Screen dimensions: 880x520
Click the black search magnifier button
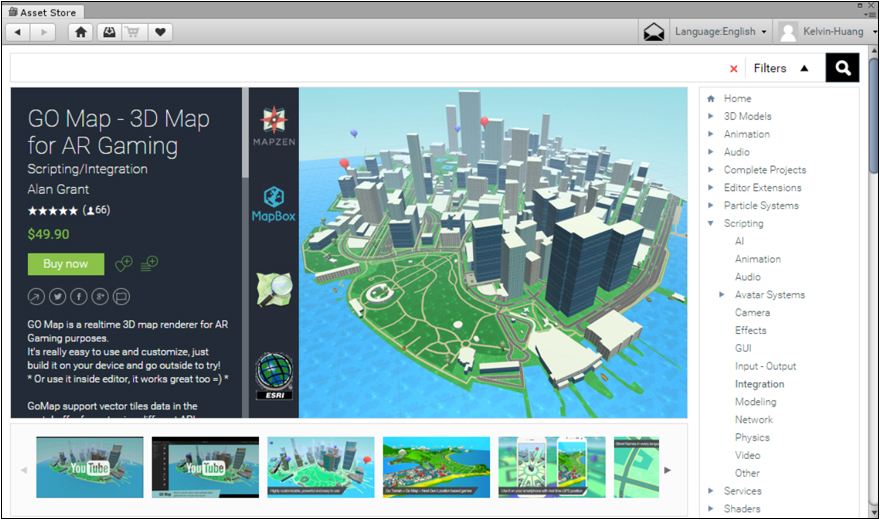pos(842,68)
